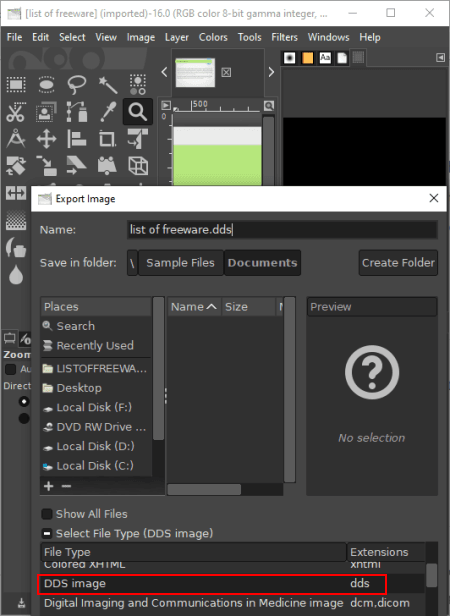Screen dimensions: 450x616
Task: Select the Measure compass tool
Action: (x=16, y=139)
